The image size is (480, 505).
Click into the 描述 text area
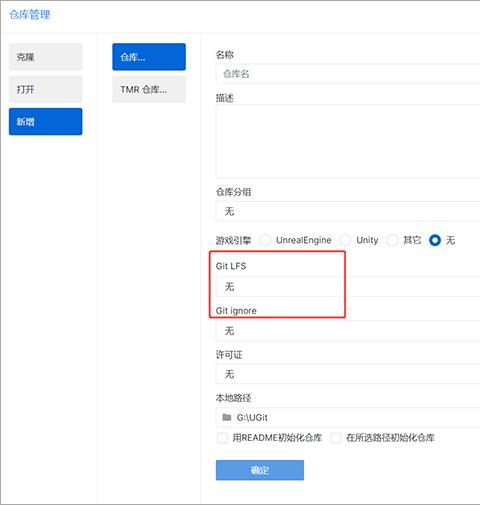tap(348, 141)
